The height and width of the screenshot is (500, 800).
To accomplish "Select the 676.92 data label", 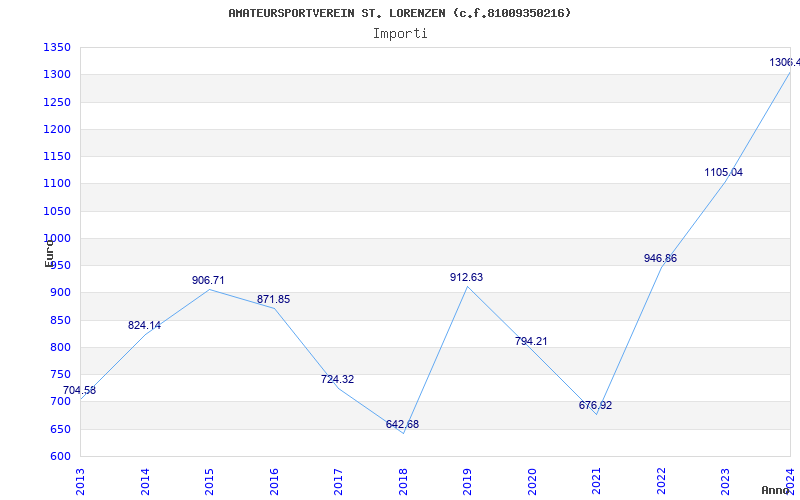I will pos(595,406).
